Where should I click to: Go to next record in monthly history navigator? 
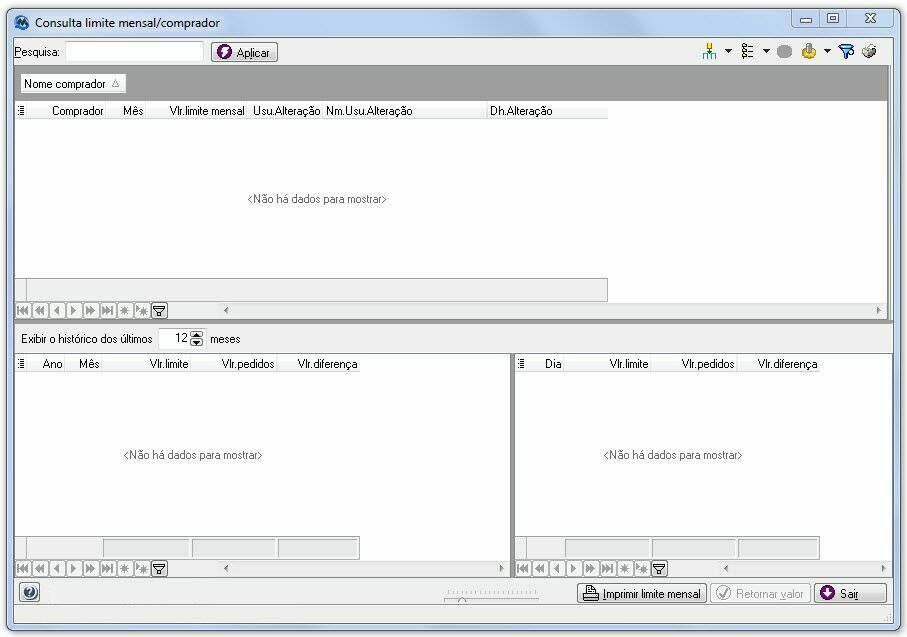click(73, 569)
